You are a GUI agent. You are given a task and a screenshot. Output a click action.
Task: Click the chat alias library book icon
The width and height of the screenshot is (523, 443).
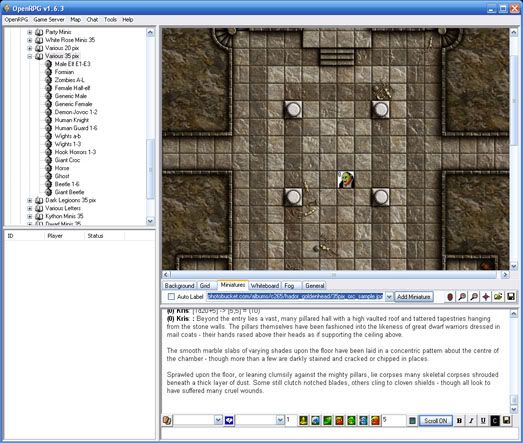pos(167,420)
